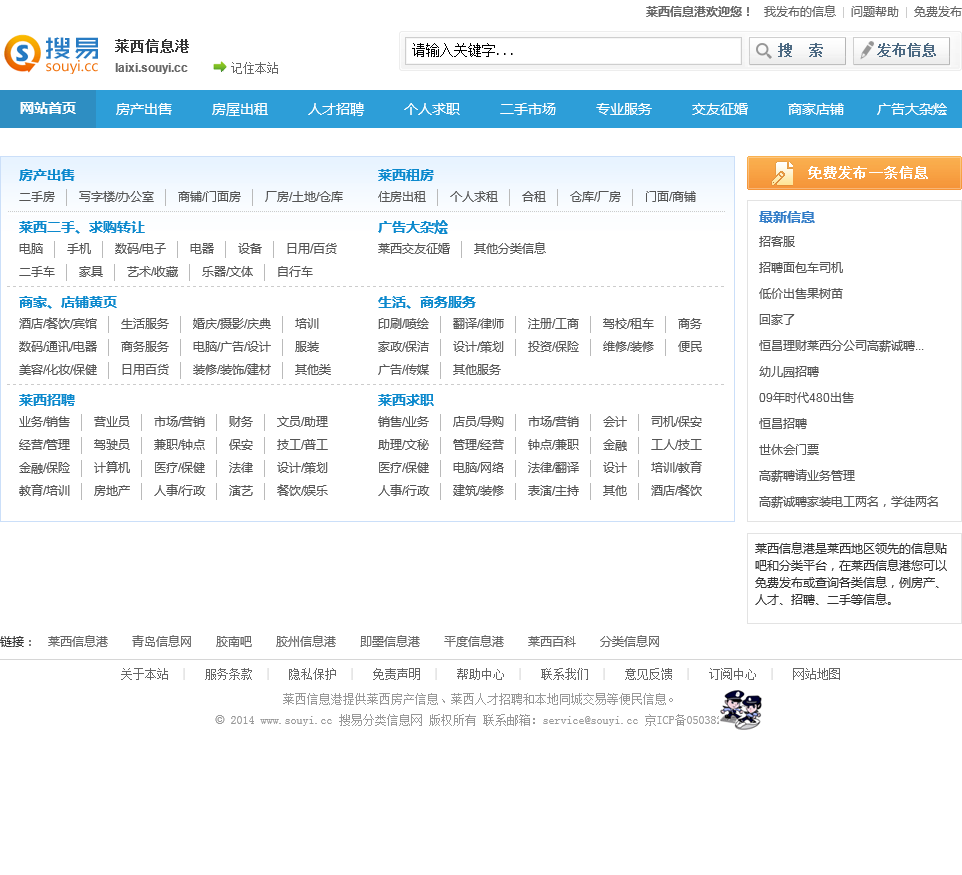Click 我发布的信息 in the top bar
The height and width of the screenshot is (875, 962).
[799, 12]
